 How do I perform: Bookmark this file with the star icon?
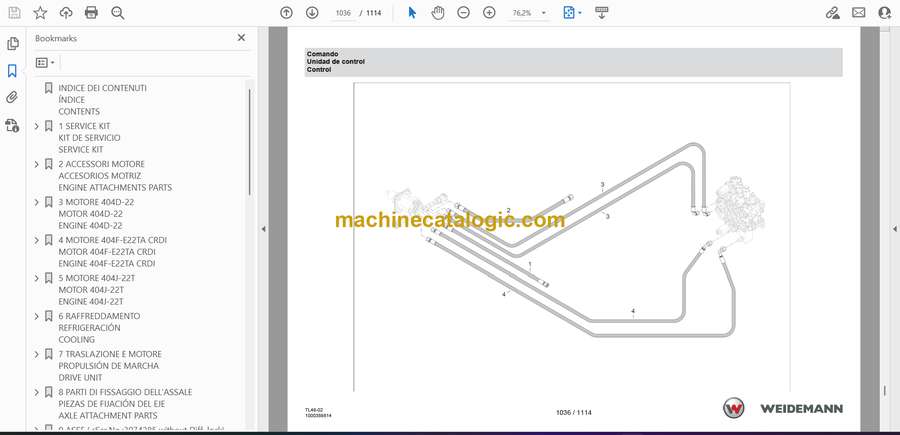click(x=40, y=13)
